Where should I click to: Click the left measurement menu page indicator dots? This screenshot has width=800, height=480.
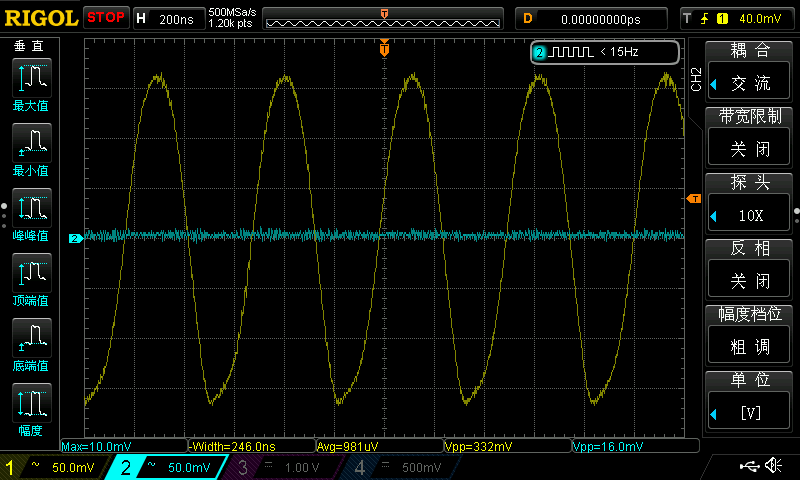[x=4, y=215]
